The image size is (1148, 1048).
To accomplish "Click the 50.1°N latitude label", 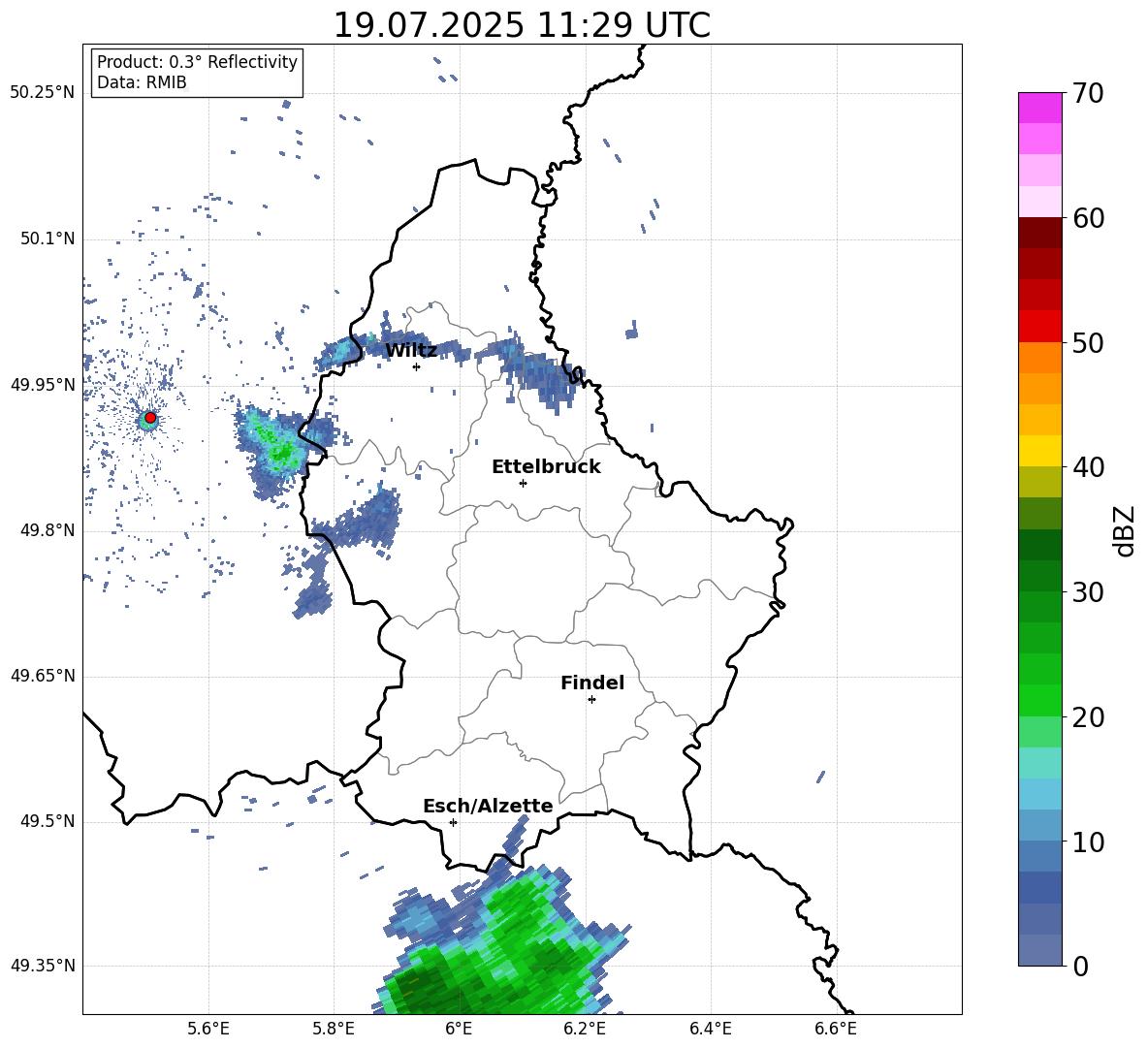I will pos(48,239).
